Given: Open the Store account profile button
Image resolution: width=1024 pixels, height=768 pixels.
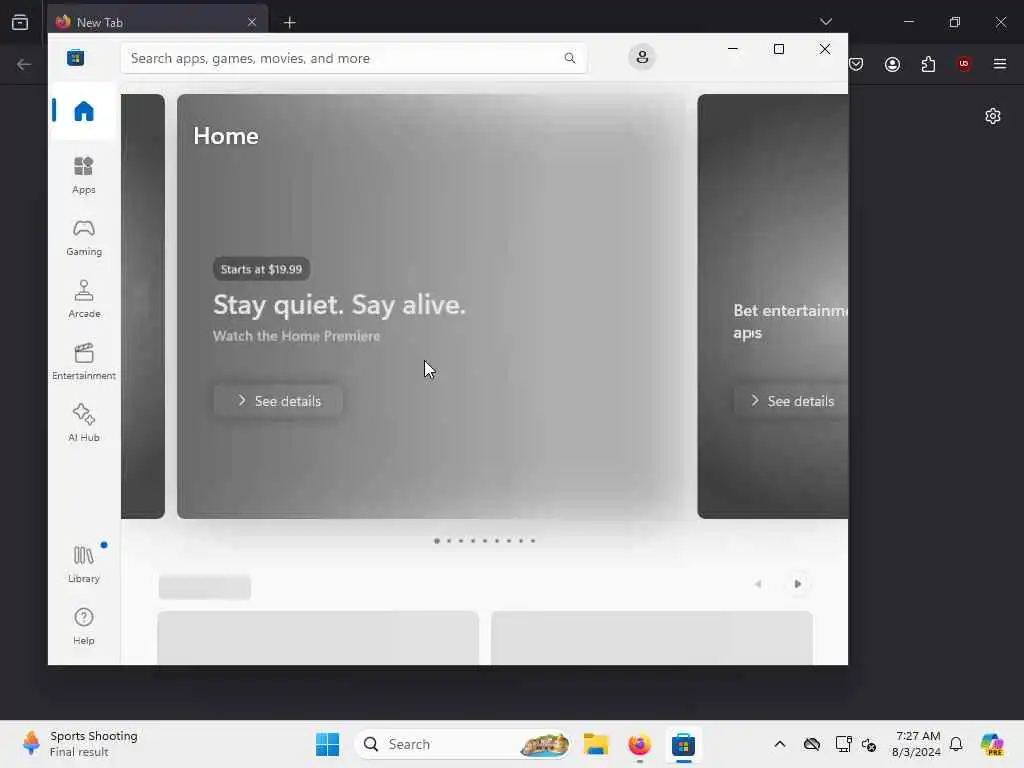Looking at the screenshot, I should click(x=642, y=57).
